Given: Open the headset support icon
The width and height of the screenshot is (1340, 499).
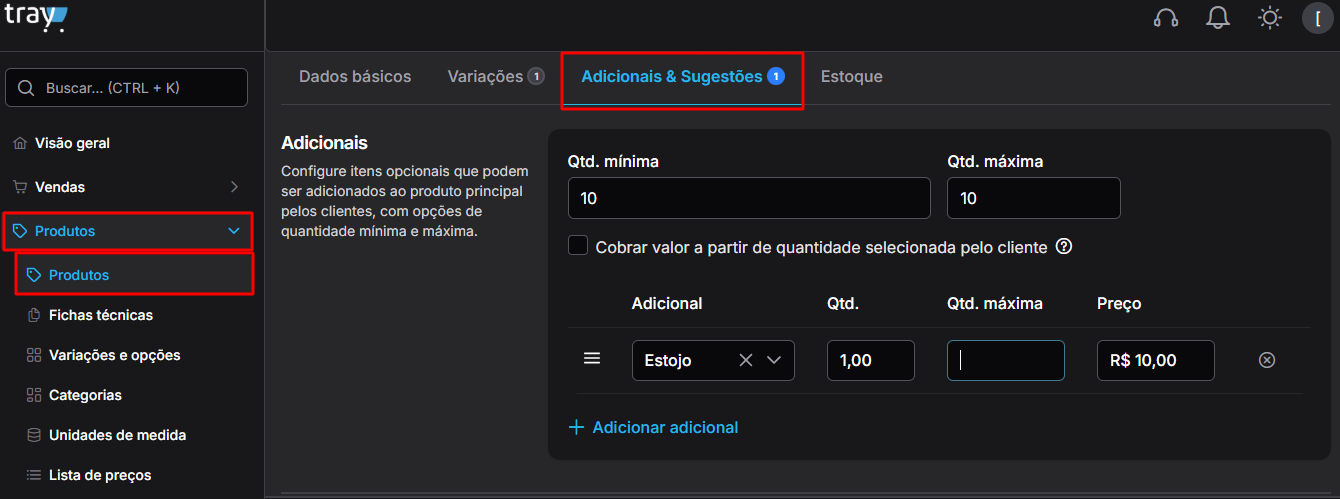Looking at the screenshot, I should [1165, 18].
